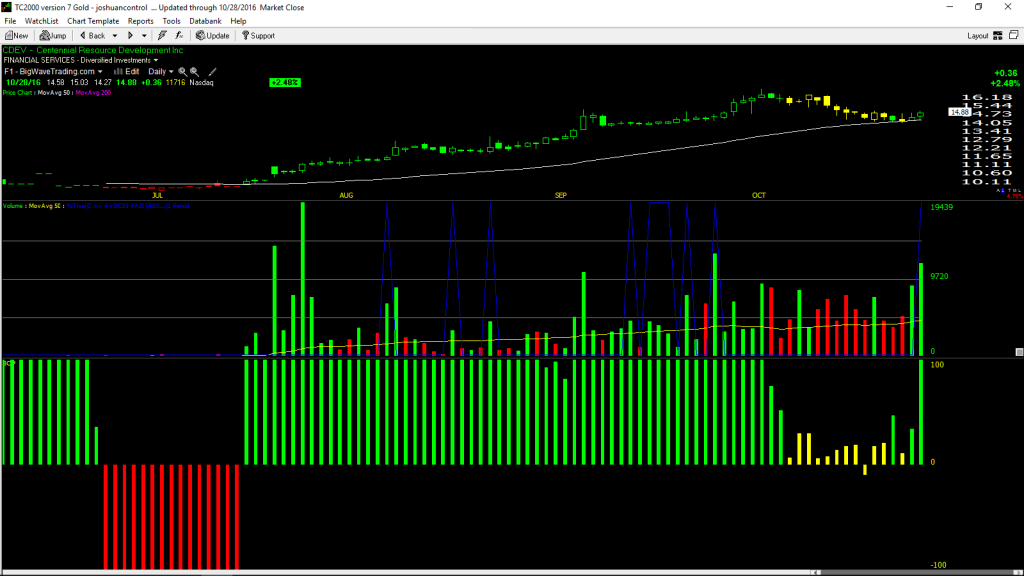The height and width of the screenshot is (576, 1024).
Task: Restore down the TC2000 window
Action: coord(978,7)
